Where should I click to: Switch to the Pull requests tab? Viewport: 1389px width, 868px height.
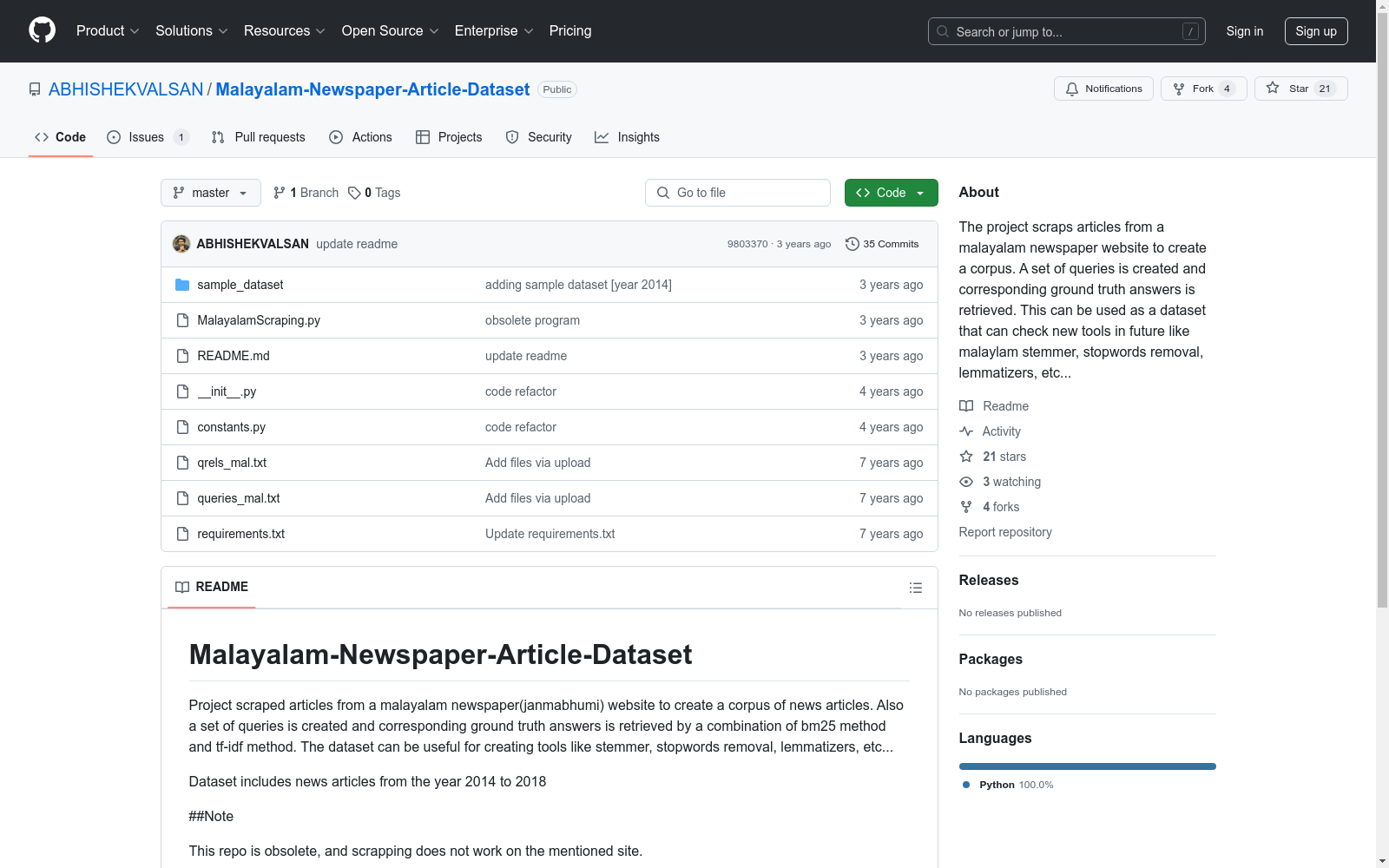pyautogui.click(x=259, y=137)
